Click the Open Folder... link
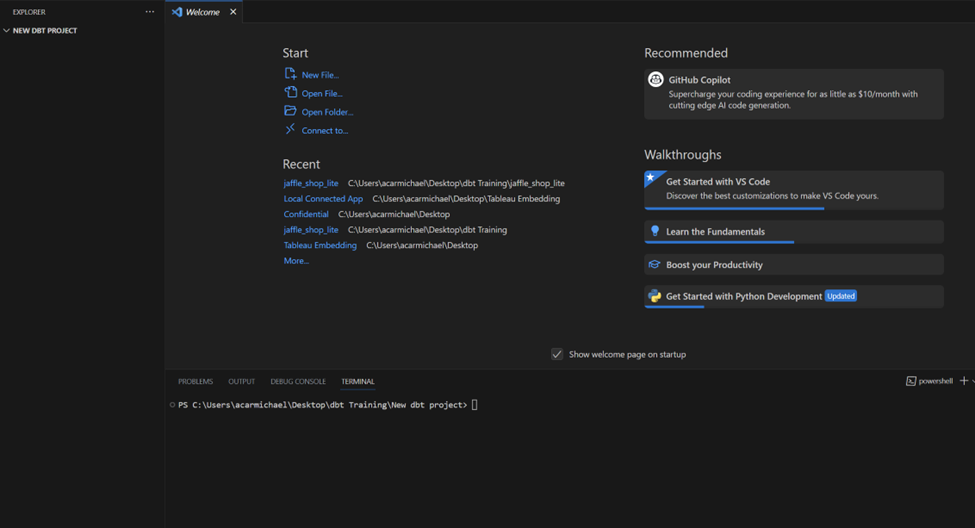The width and height of the screenshot is (975, 528). coord(327,112)
